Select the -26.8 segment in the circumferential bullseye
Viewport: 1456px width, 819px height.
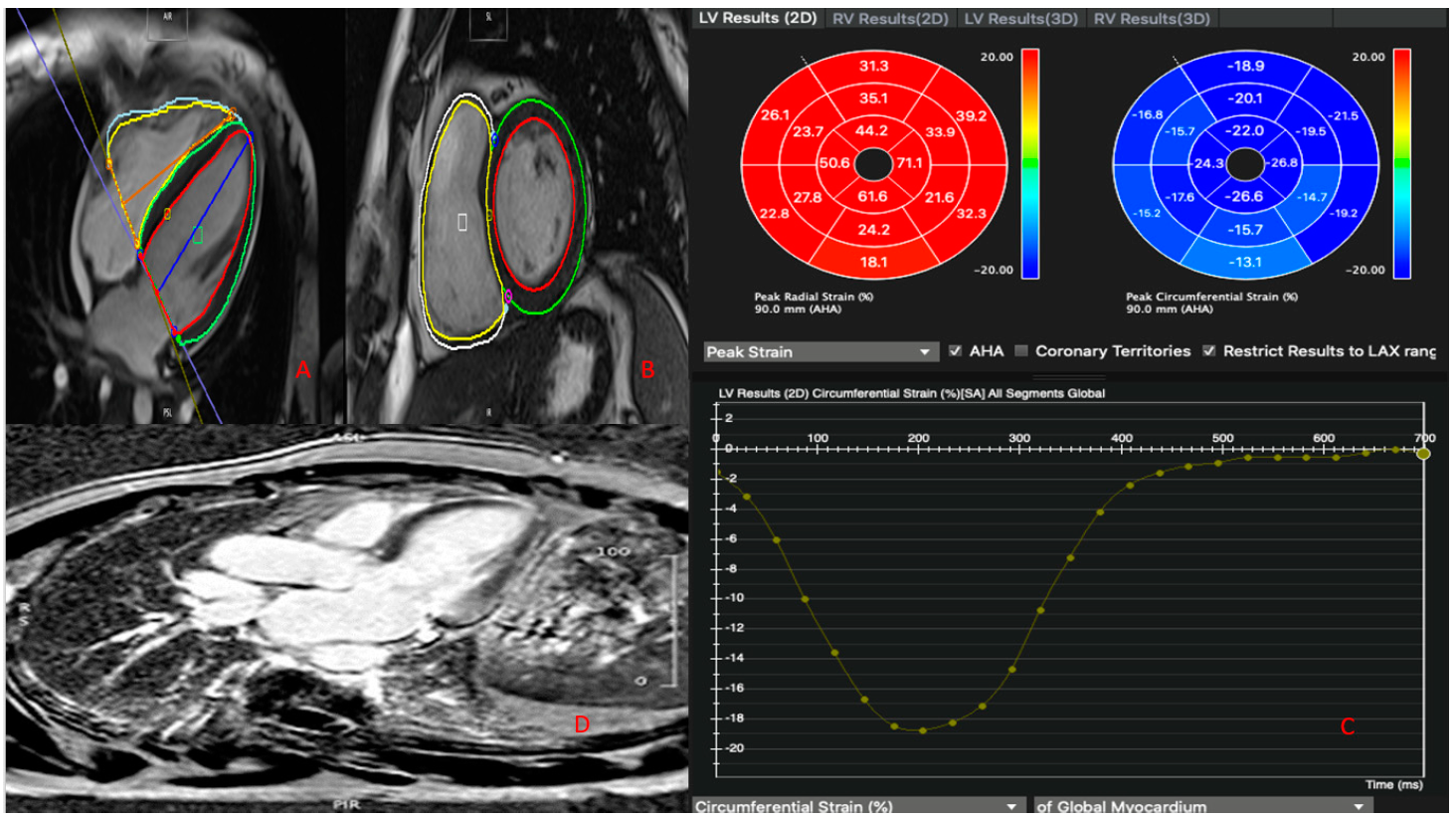pyautogui.click(x=1282, y=163)
